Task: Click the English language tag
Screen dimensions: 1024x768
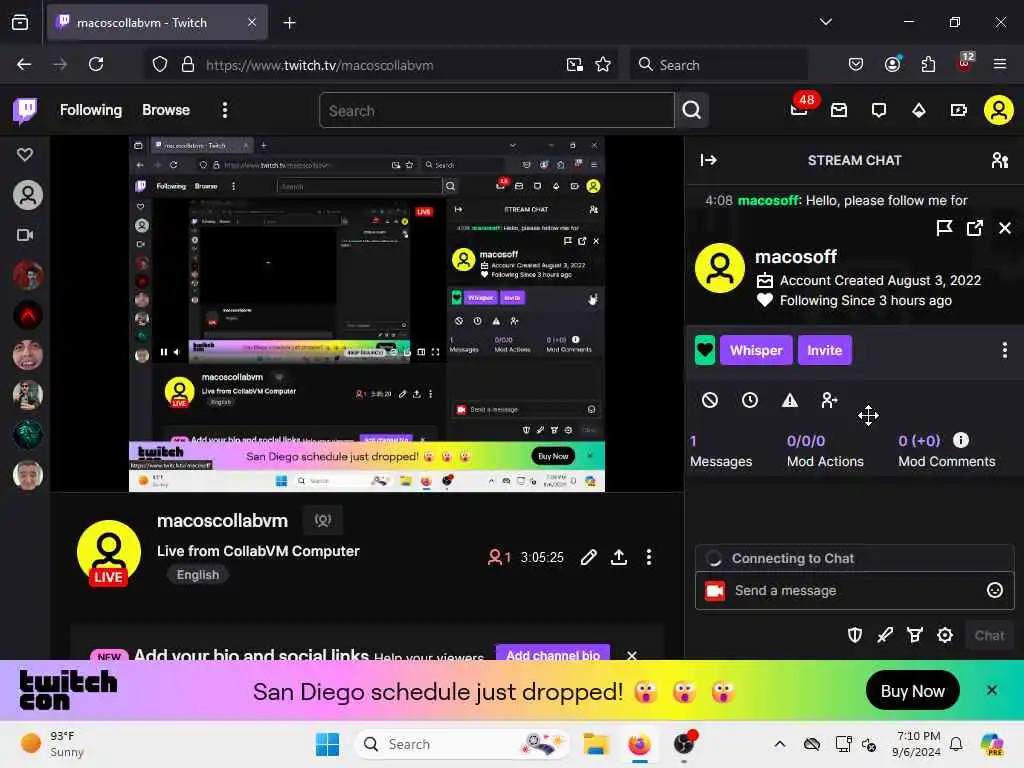Action: [x=198, y=575]
